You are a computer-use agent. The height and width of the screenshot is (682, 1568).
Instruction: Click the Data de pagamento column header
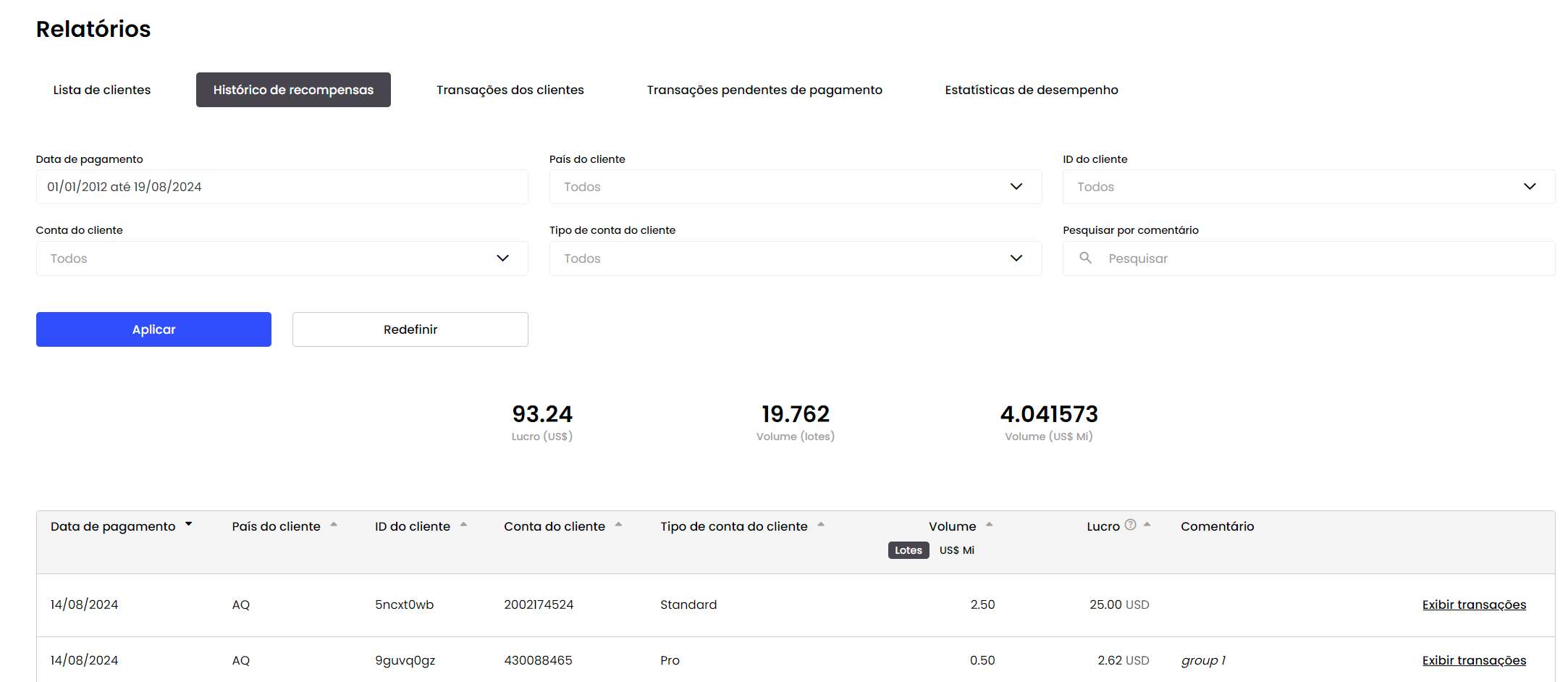click(x=113, y=526)
